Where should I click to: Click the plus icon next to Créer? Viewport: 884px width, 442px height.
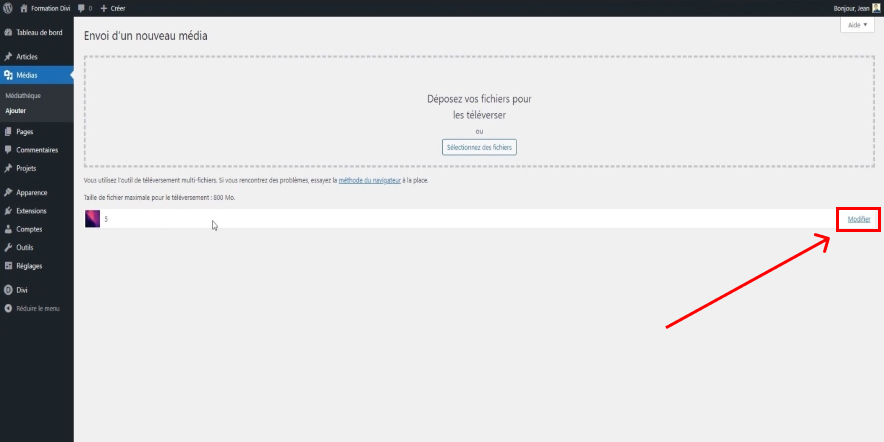(103, 8)
